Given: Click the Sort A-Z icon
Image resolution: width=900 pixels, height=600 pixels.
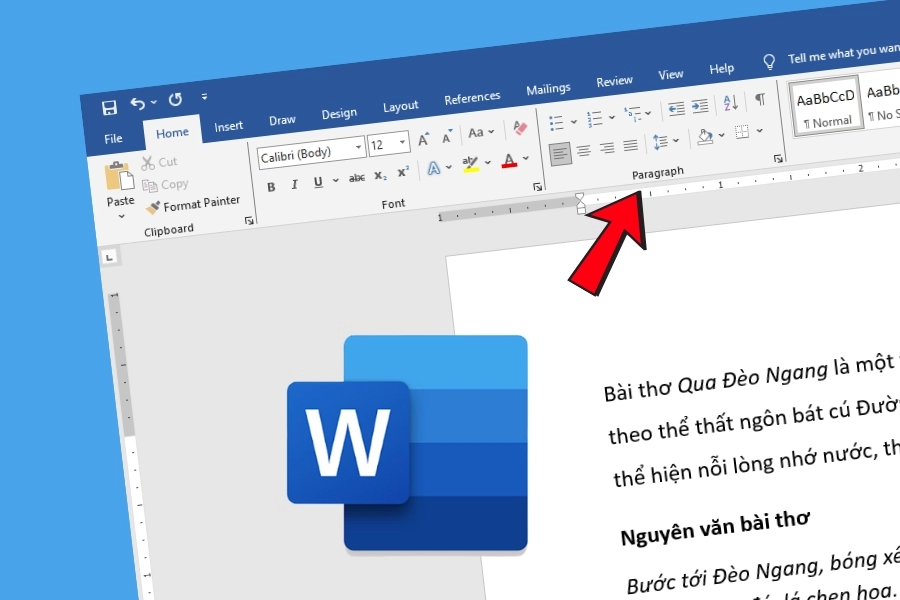Looking at the screenshot, I should point(730,102).
